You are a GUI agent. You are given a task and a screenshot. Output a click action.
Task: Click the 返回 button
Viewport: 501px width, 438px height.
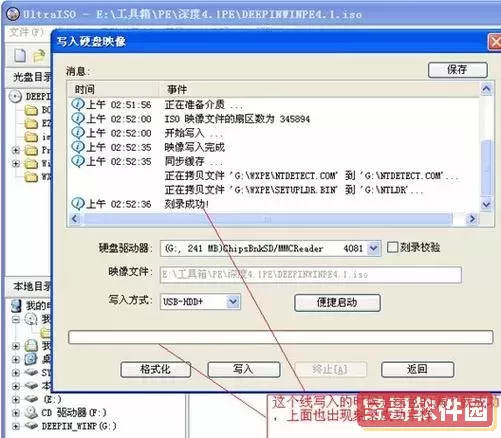pos(417,369)
